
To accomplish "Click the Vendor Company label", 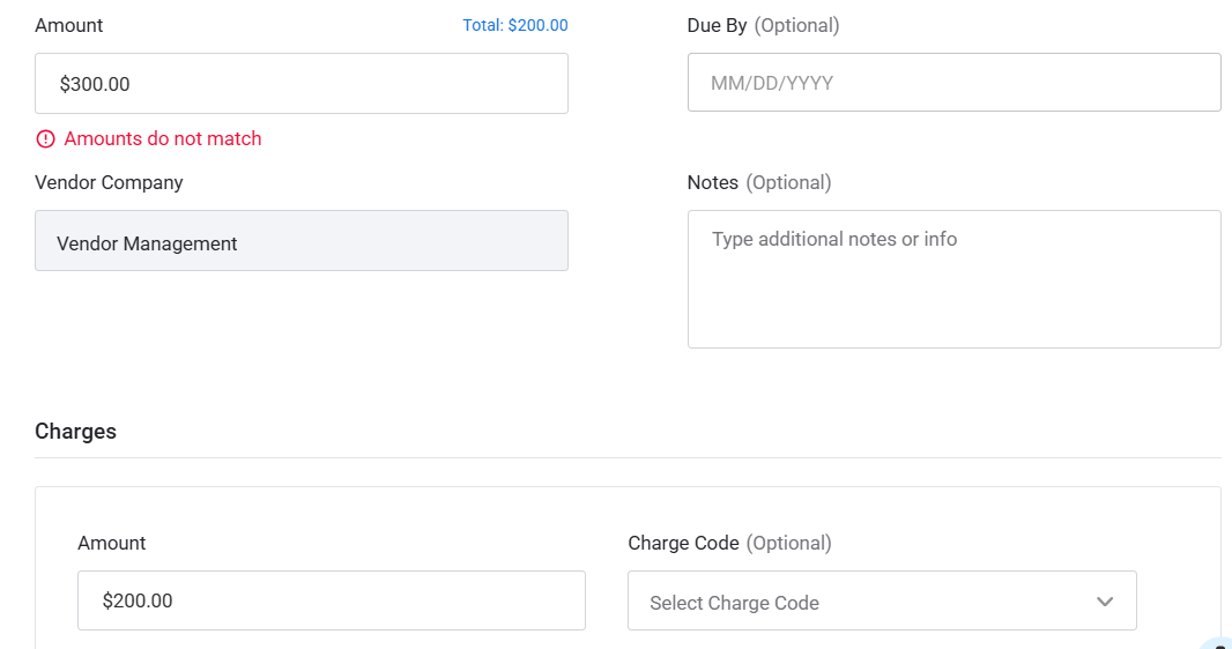I will pyautogui.click(x=109, y=182).
